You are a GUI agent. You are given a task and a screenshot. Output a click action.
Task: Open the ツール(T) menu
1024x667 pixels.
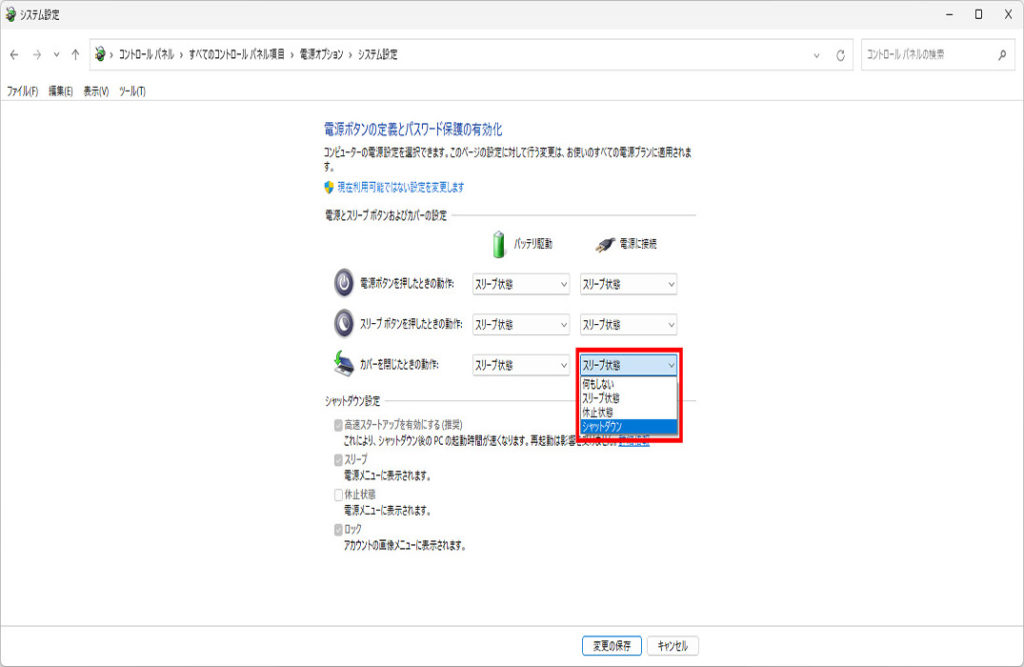tap(132, 91)
